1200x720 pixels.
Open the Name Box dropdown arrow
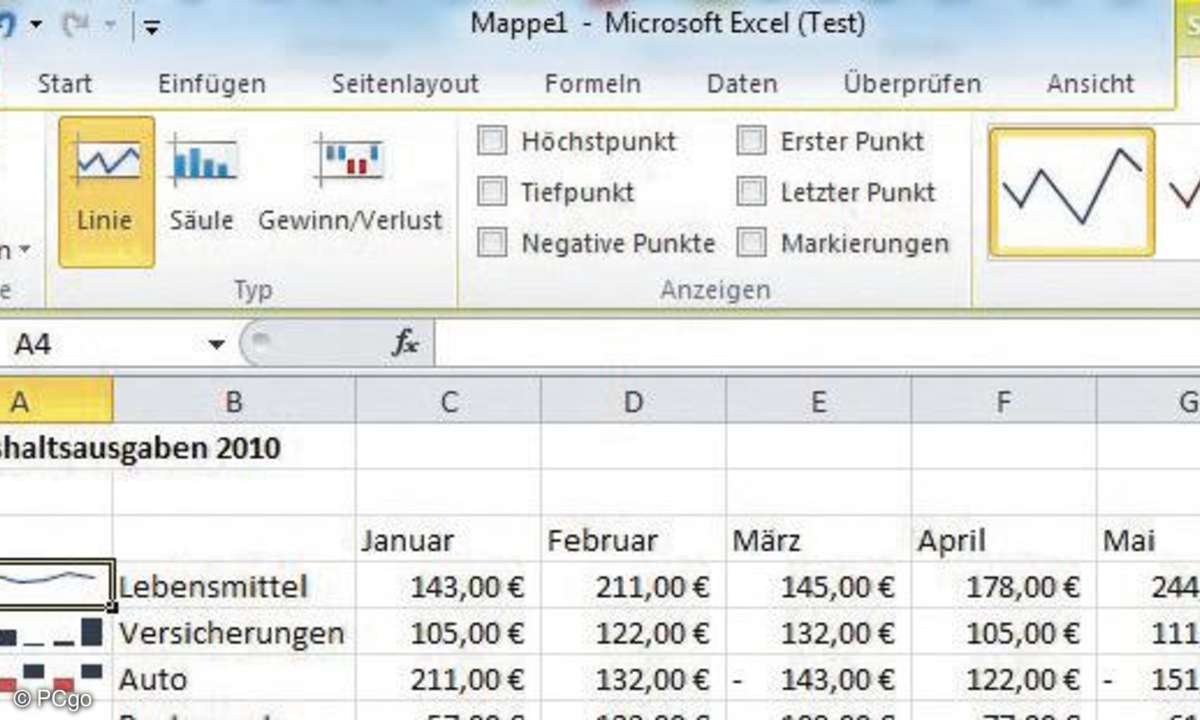pos(216,345)
